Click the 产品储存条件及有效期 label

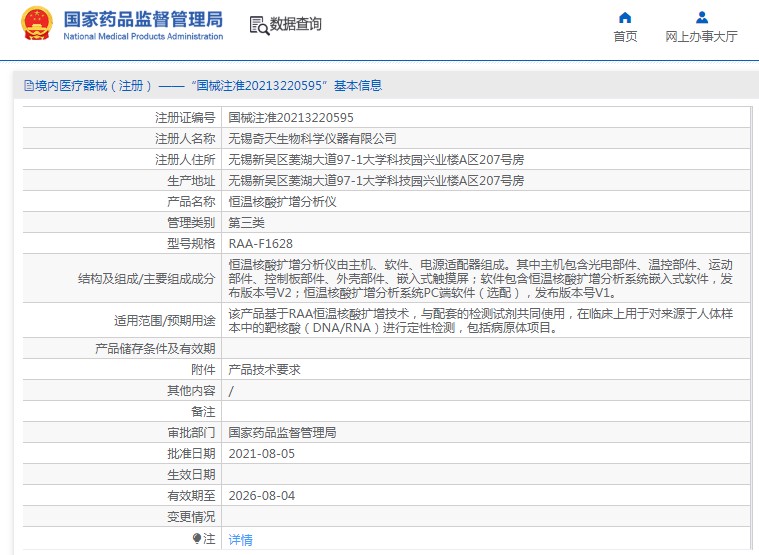[155, 349]
